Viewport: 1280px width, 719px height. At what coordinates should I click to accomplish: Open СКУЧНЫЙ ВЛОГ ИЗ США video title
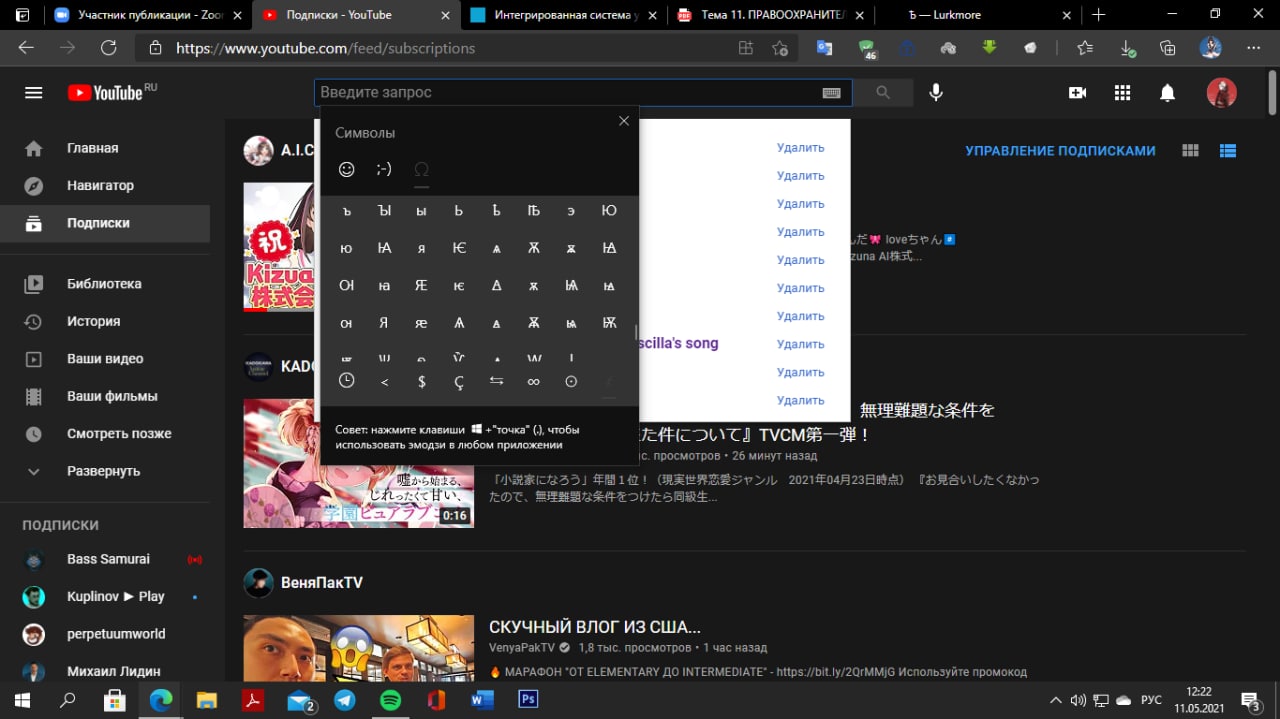594,627
